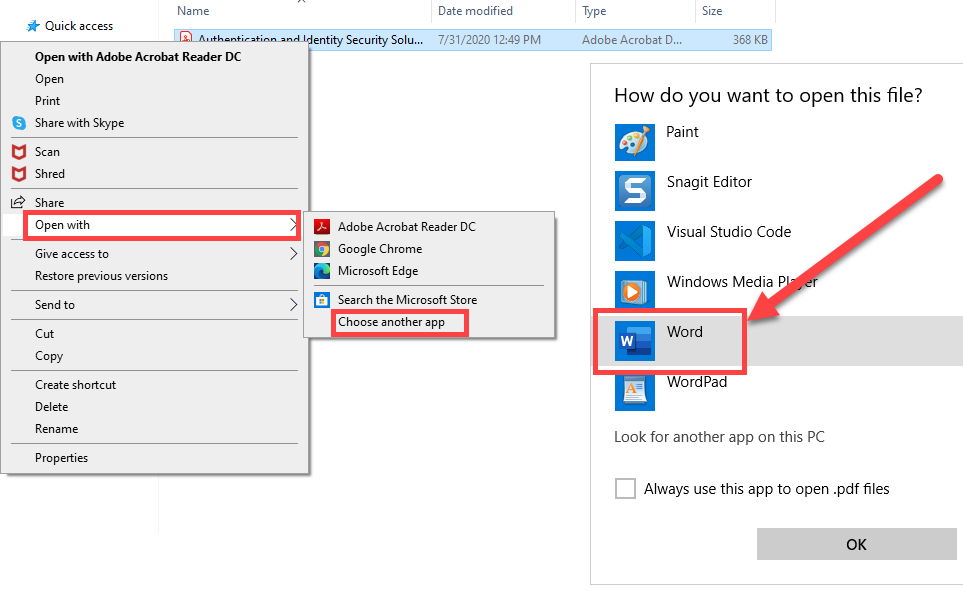Click the Microsoft Edge label in submenu
The height and width of the screenshot is (591, 963).
pyautogui.click(x=378, y=271)
